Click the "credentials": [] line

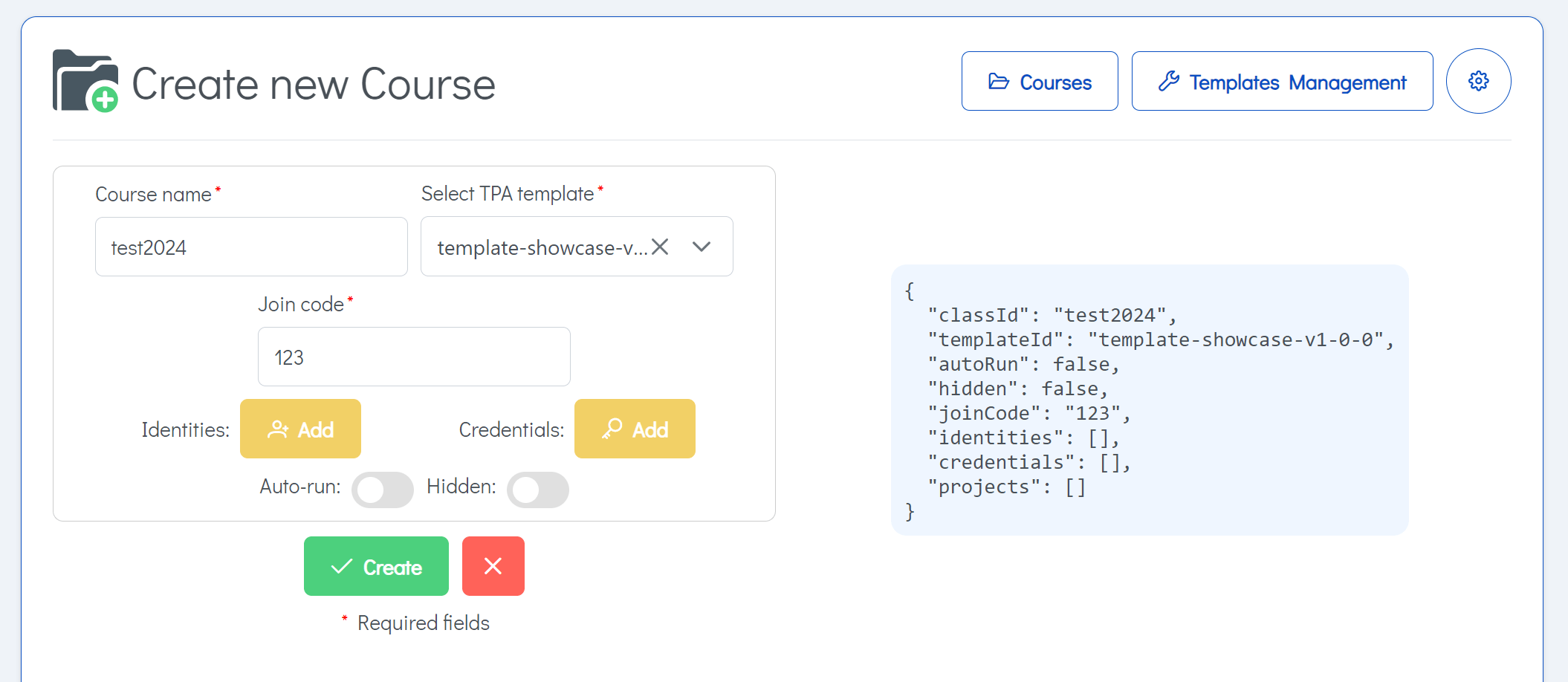click(x=1029, y=462)
